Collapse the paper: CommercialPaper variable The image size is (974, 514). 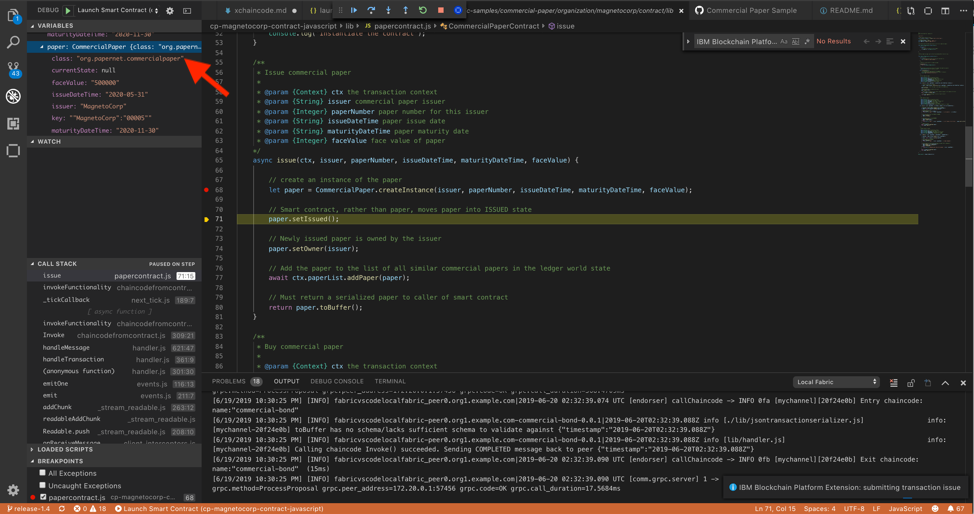(x=42, y=47)
